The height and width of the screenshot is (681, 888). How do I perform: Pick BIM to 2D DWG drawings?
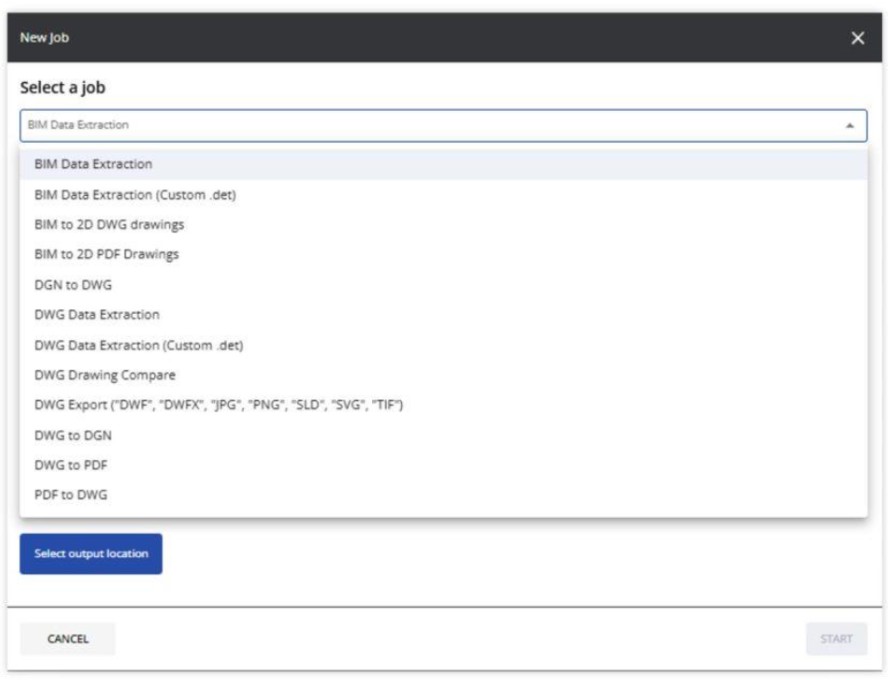(x=109, y=224)
